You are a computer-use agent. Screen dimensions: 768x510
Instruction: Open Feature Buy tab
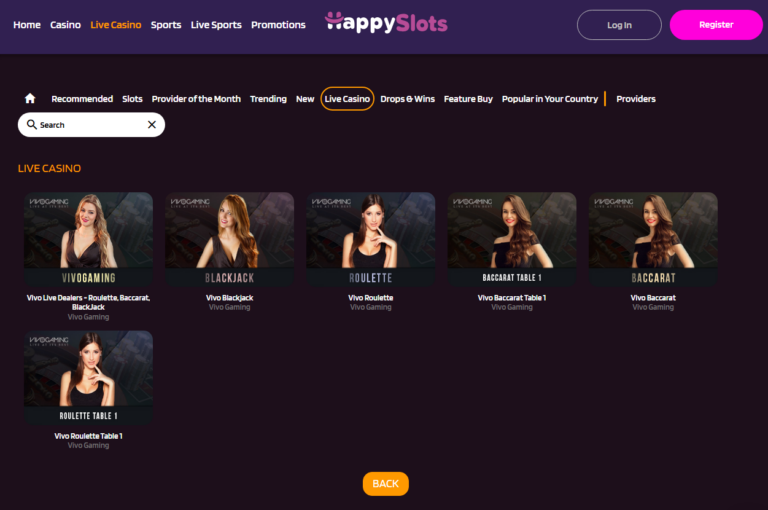point(468,99)
